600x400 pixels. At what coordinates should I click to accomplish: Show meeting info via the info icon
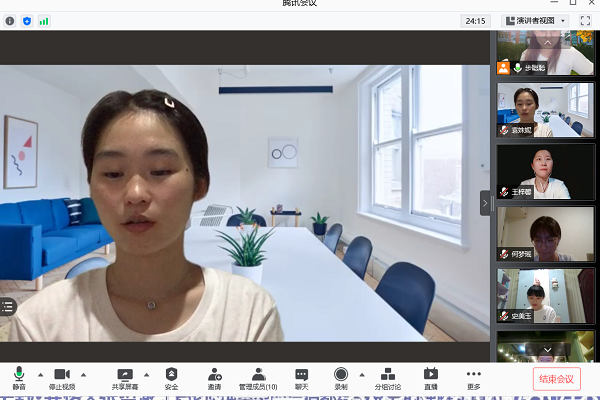point(10,20)
